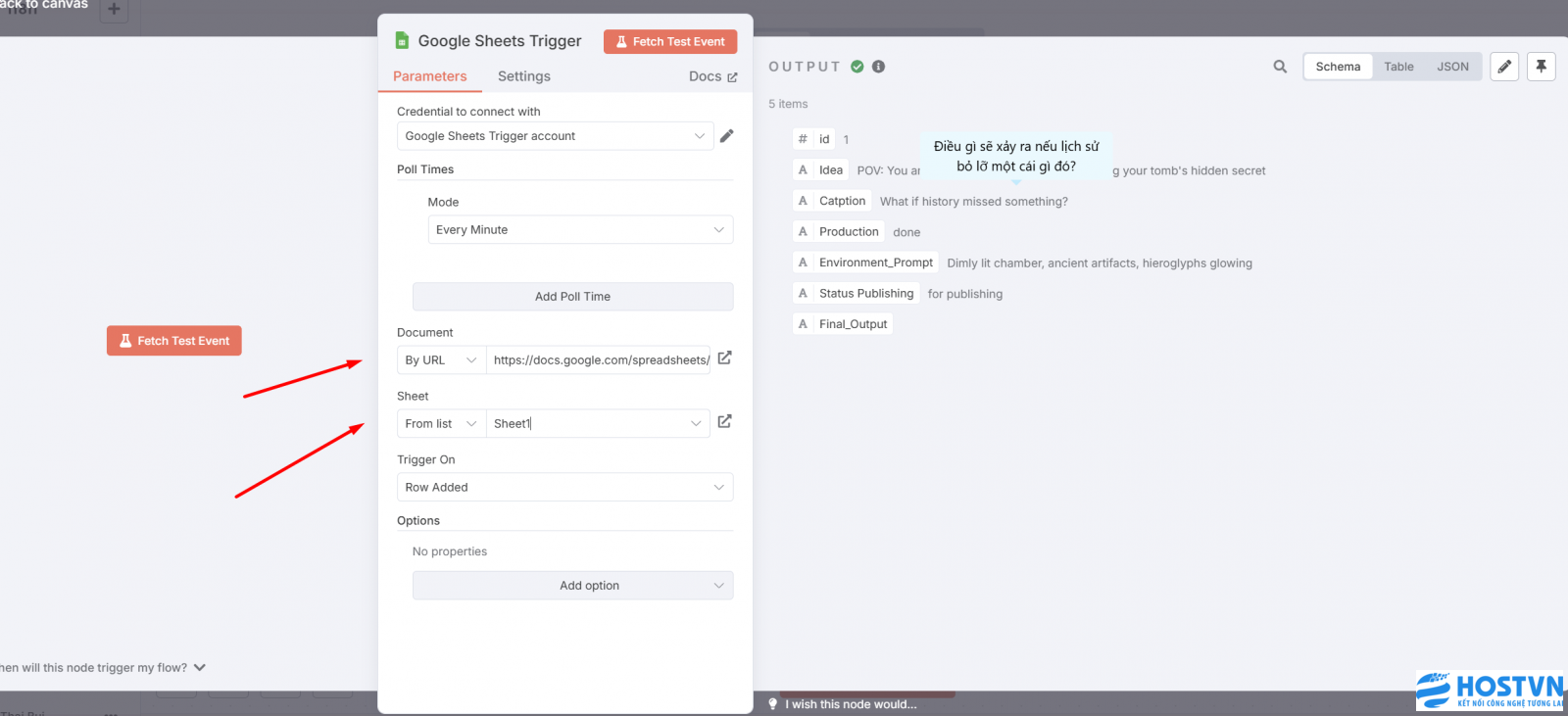Click the Final_Output string type icon
This screenshot has height=716, width=1568.
pos(803,324)
